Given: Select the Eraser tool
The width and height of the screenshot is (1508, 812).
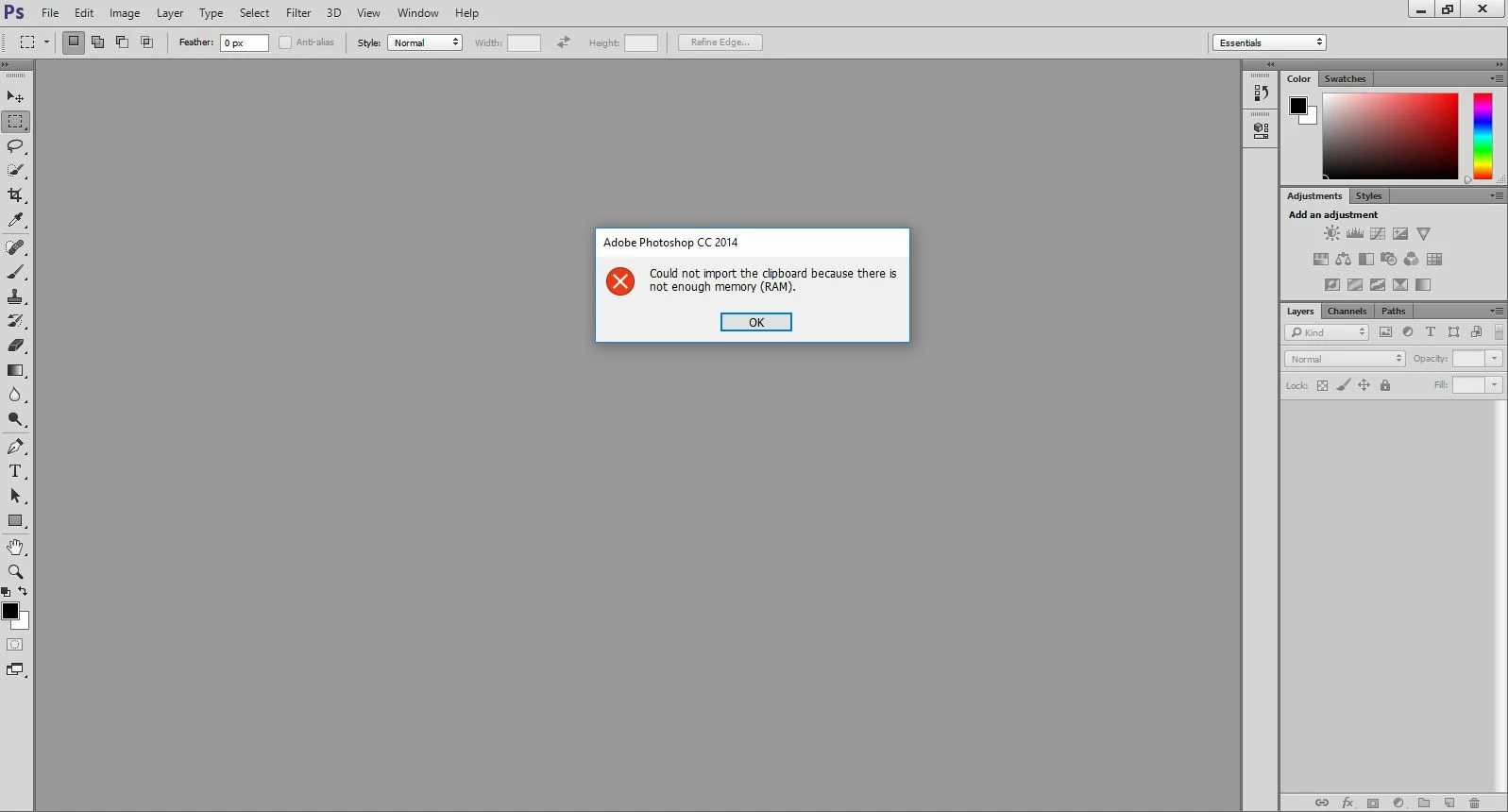Looking at the screenshot, I should click(15, 346).
